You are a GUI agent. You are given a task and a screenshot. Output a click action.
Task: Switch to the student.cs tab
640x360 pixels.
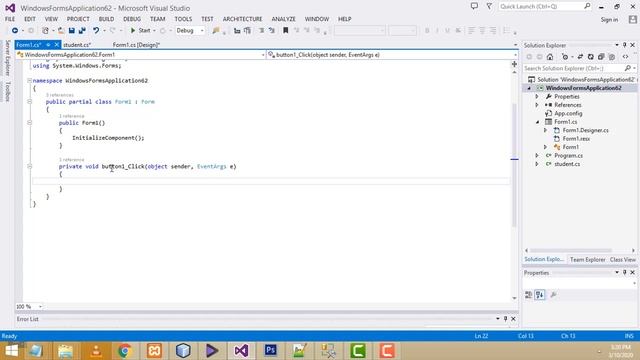click(x=77, y=45)
